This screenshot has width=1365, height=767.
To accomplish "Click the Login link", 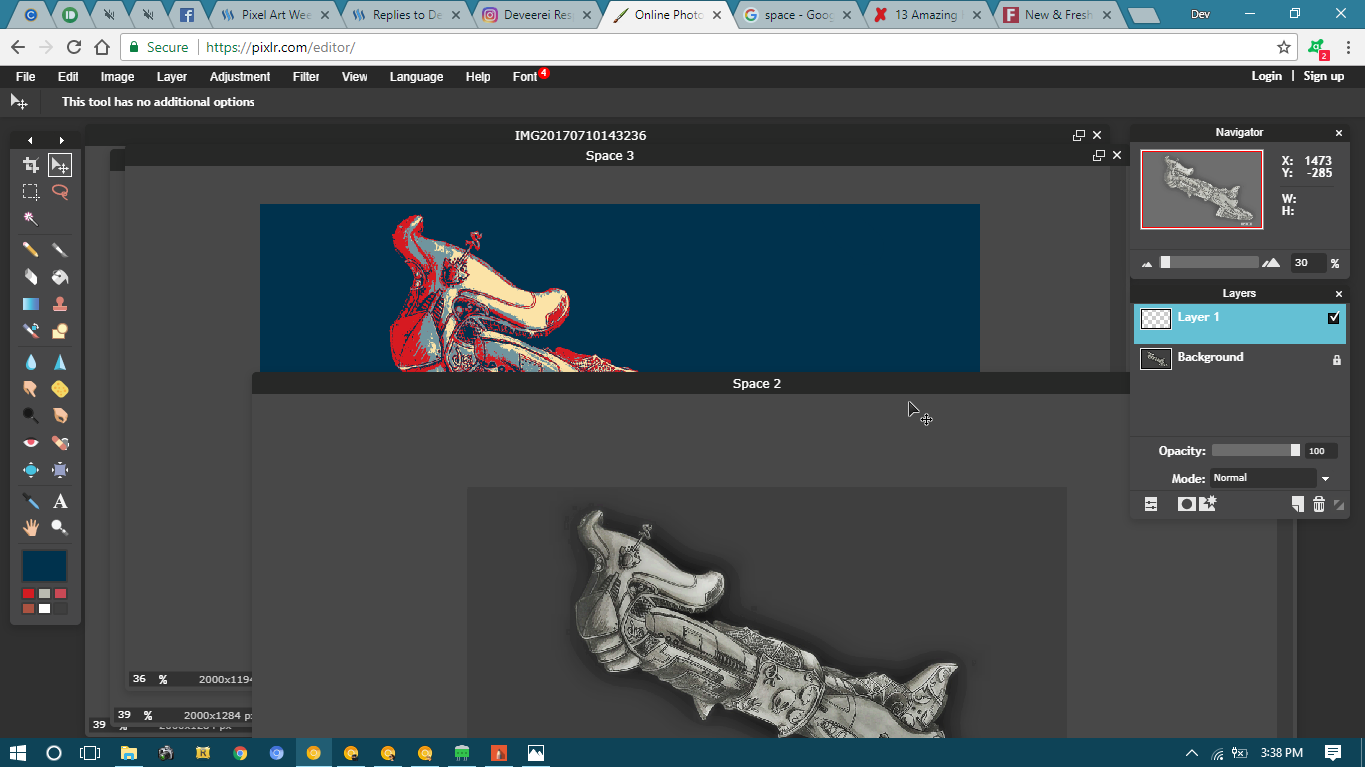I will (x=1266, y=76).
